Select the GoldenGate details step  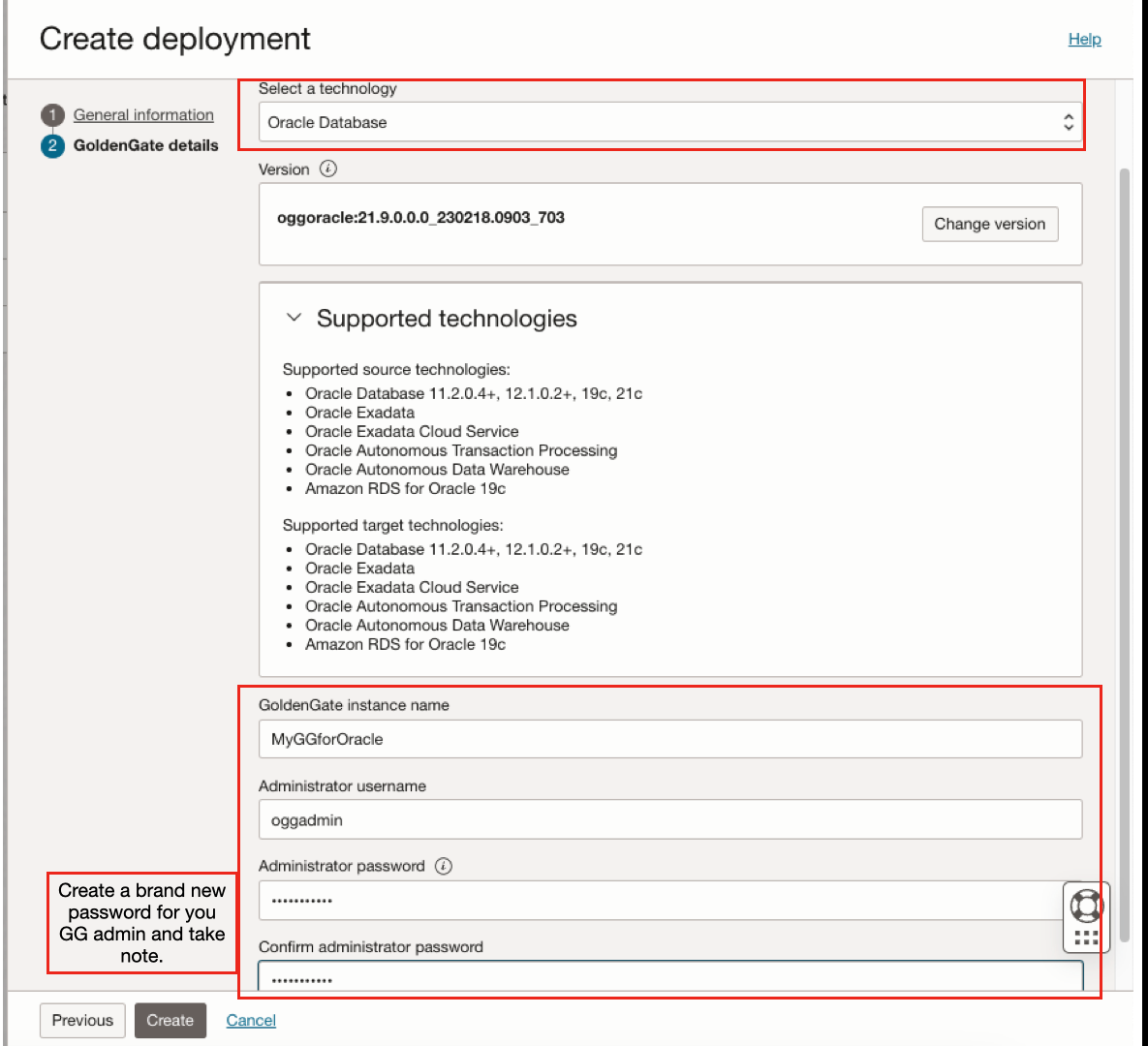pos(145,145)
